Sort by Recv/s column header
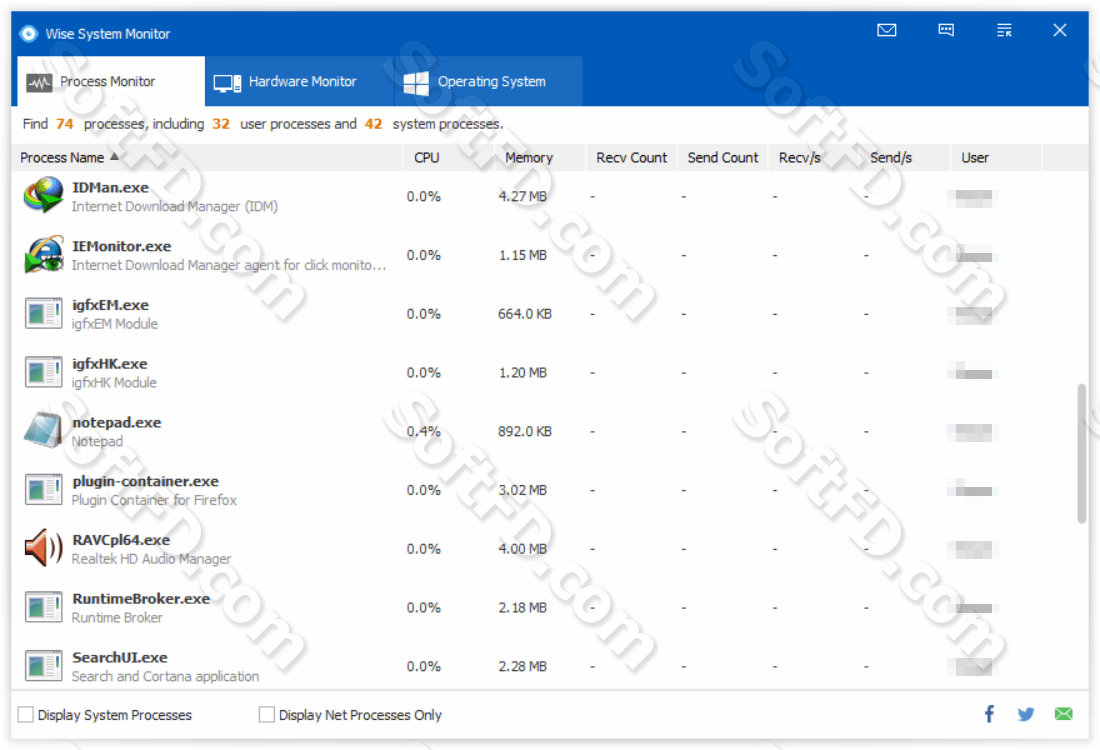The image size is (1100, 750). (814, 158)
